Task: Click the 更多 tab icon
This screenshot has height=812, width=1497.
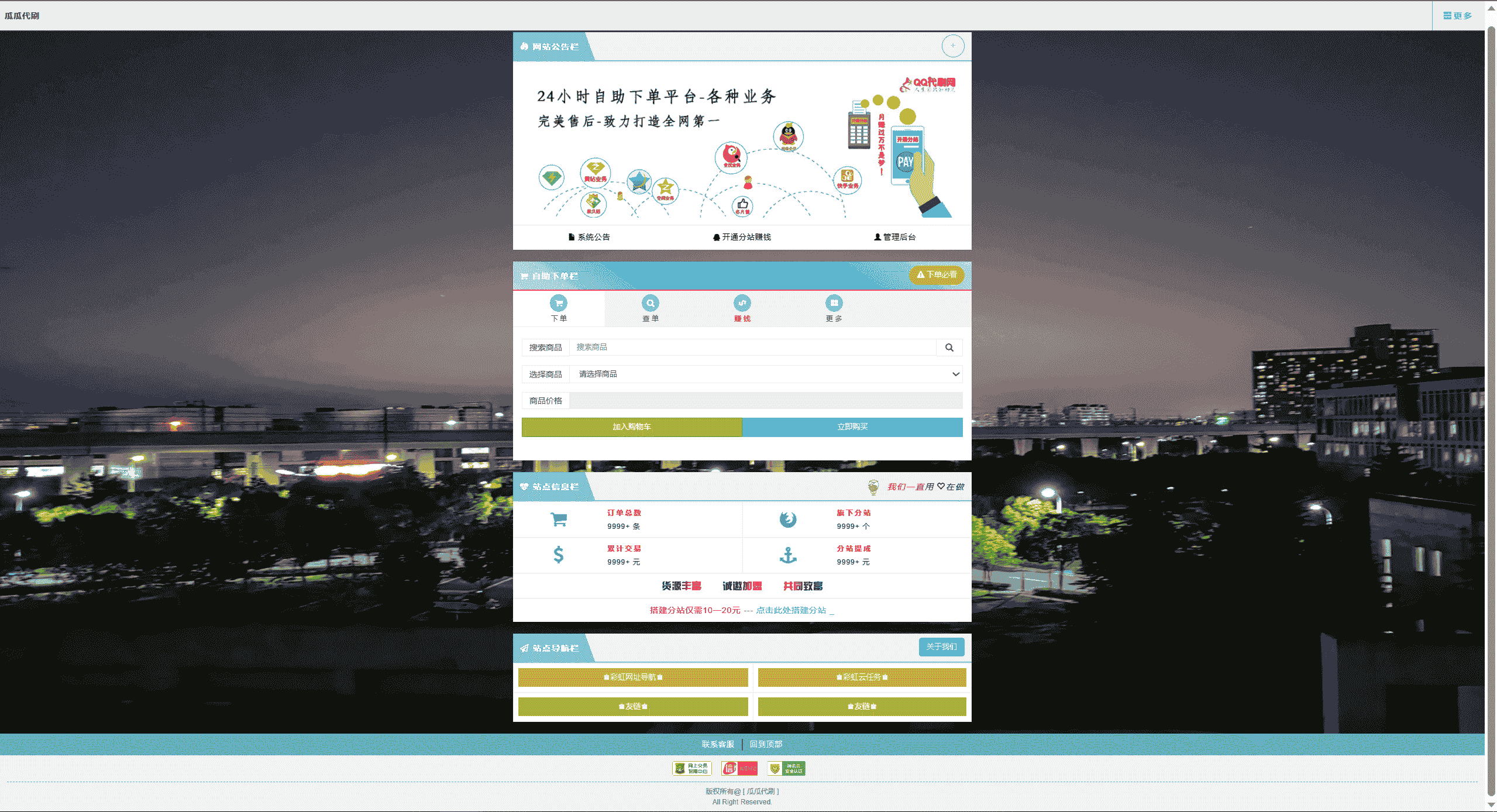Action: pos(834,303)
